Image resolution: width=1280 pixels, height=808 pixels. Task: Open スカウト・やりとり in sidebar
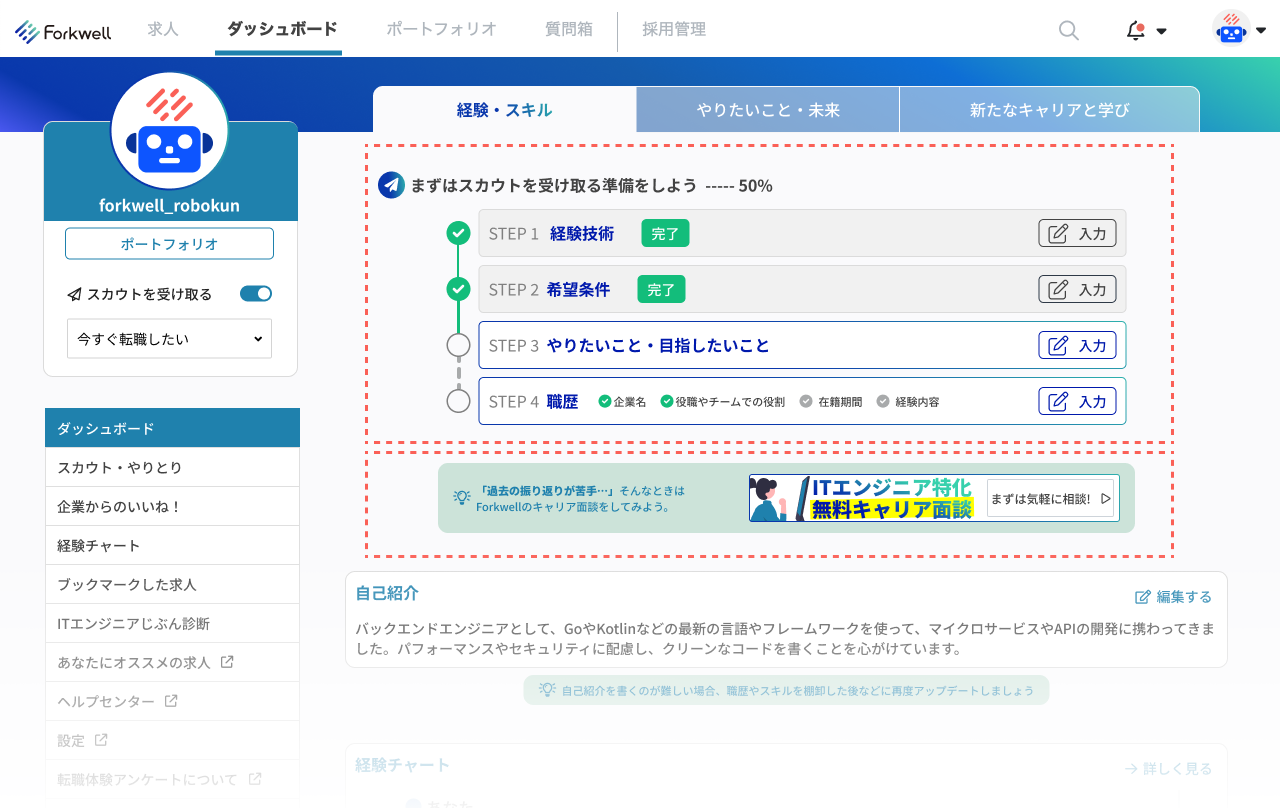coord(172,467)
